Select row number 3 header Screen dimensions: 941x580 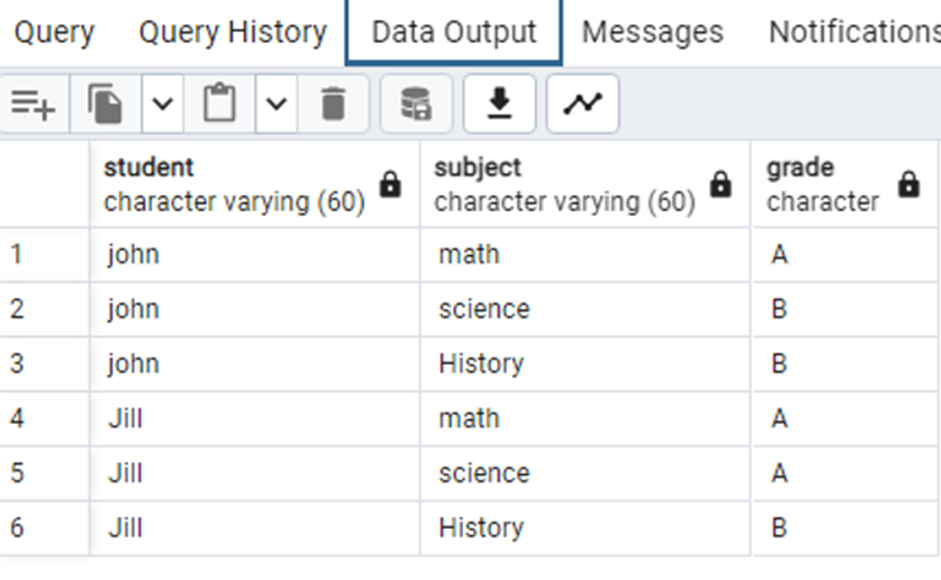(44, 364)
